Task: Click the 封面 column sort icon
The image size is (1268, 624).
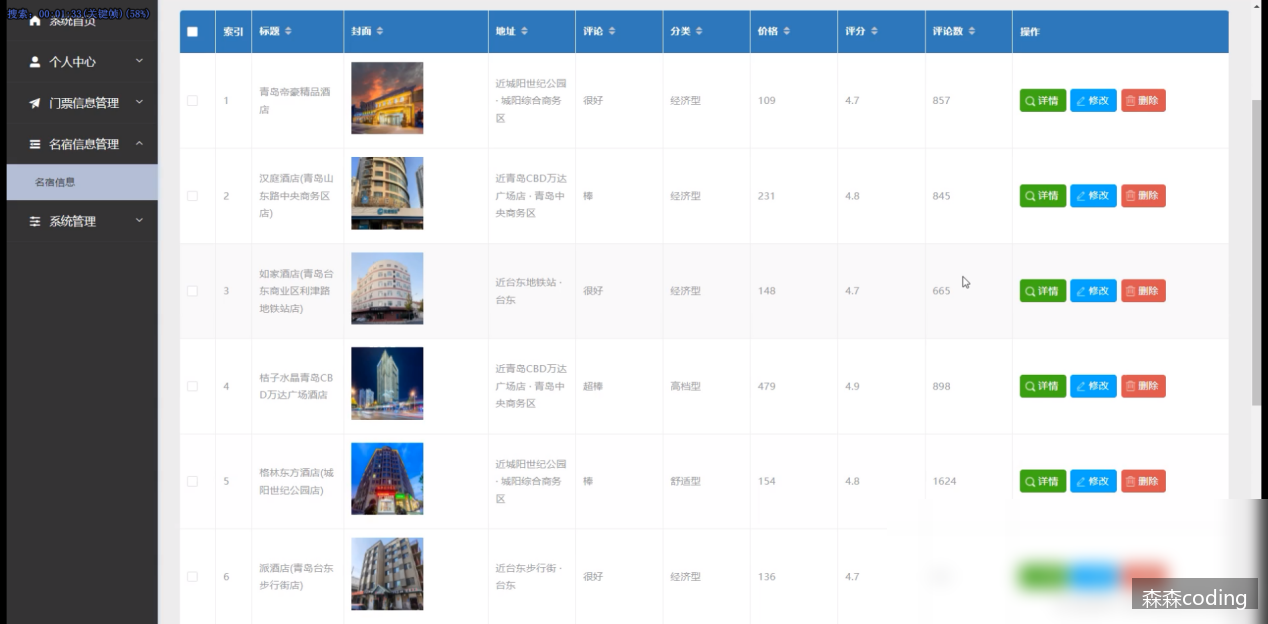Action: tap(381, 32)
